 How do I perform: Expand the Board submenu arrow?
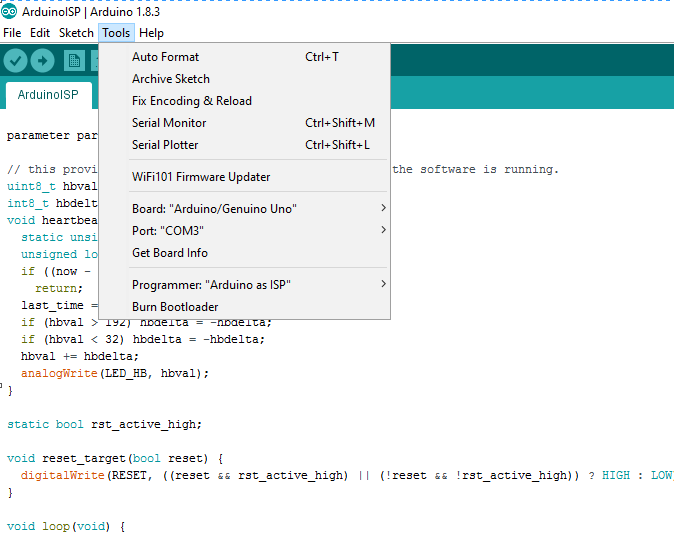(x=382, y=209)
